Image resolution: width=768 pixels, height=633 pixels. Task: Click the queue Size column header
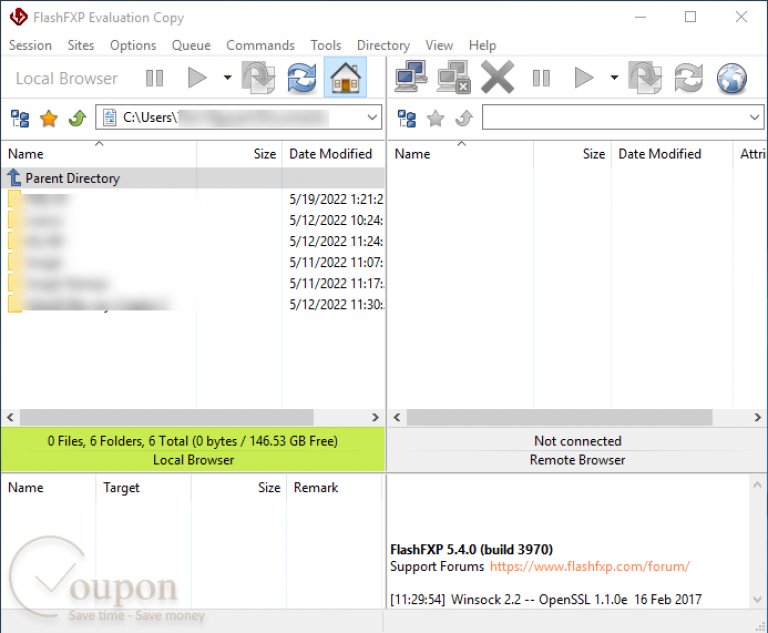point(239,487)
